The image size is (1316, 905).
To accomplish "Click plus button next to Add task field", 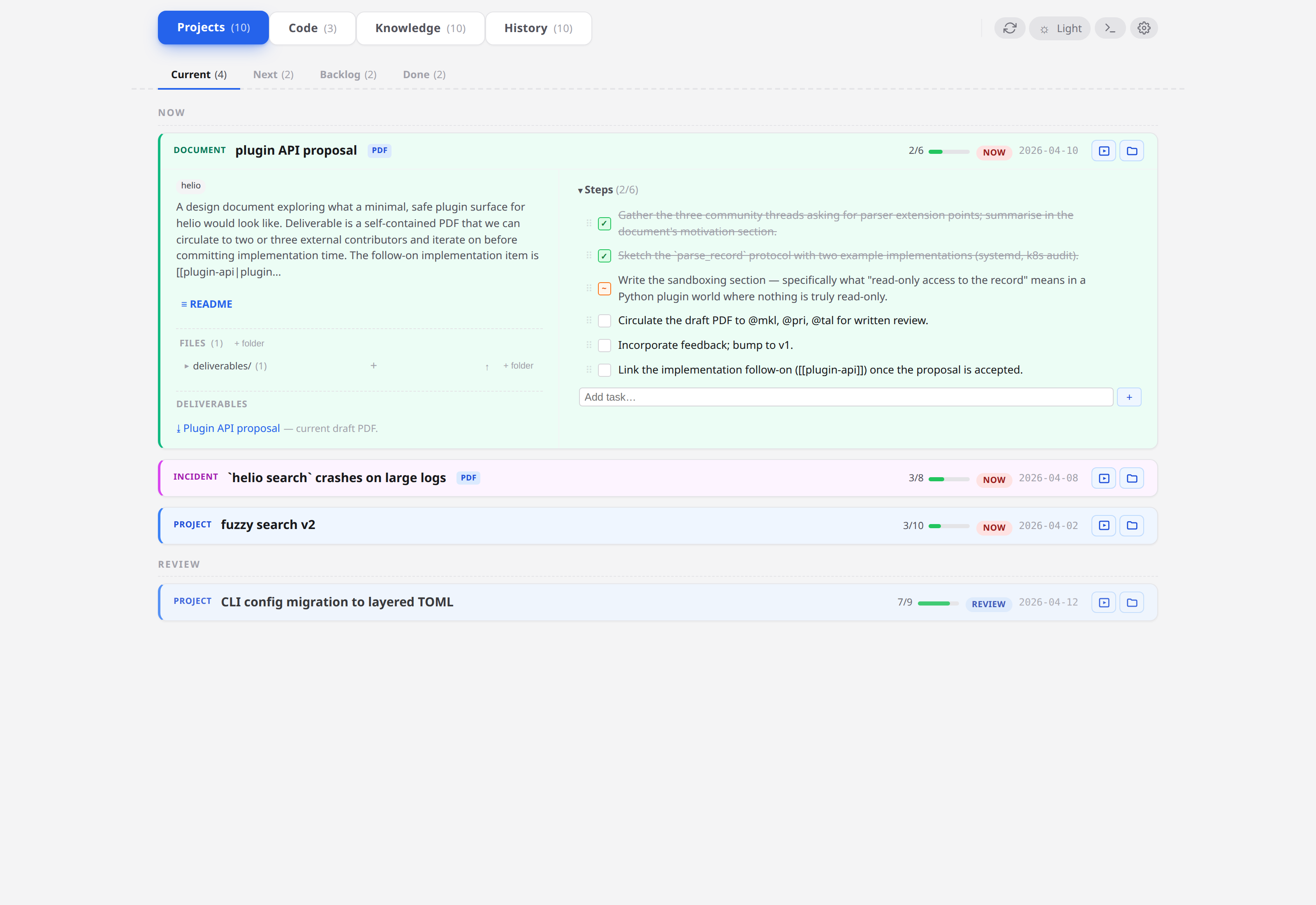I will tap(1128, 397).
